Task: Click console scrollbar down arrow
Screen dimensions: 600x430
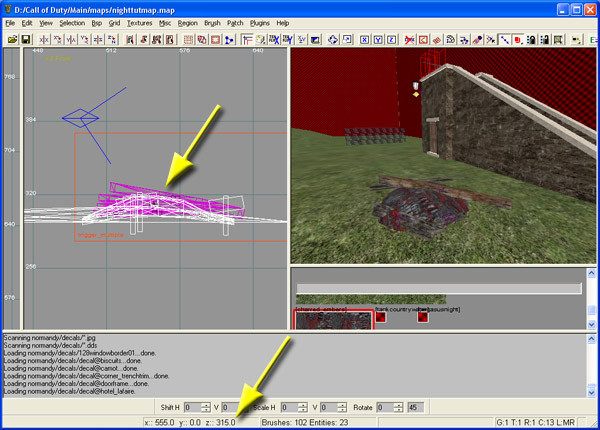Action: click(591, 393)
